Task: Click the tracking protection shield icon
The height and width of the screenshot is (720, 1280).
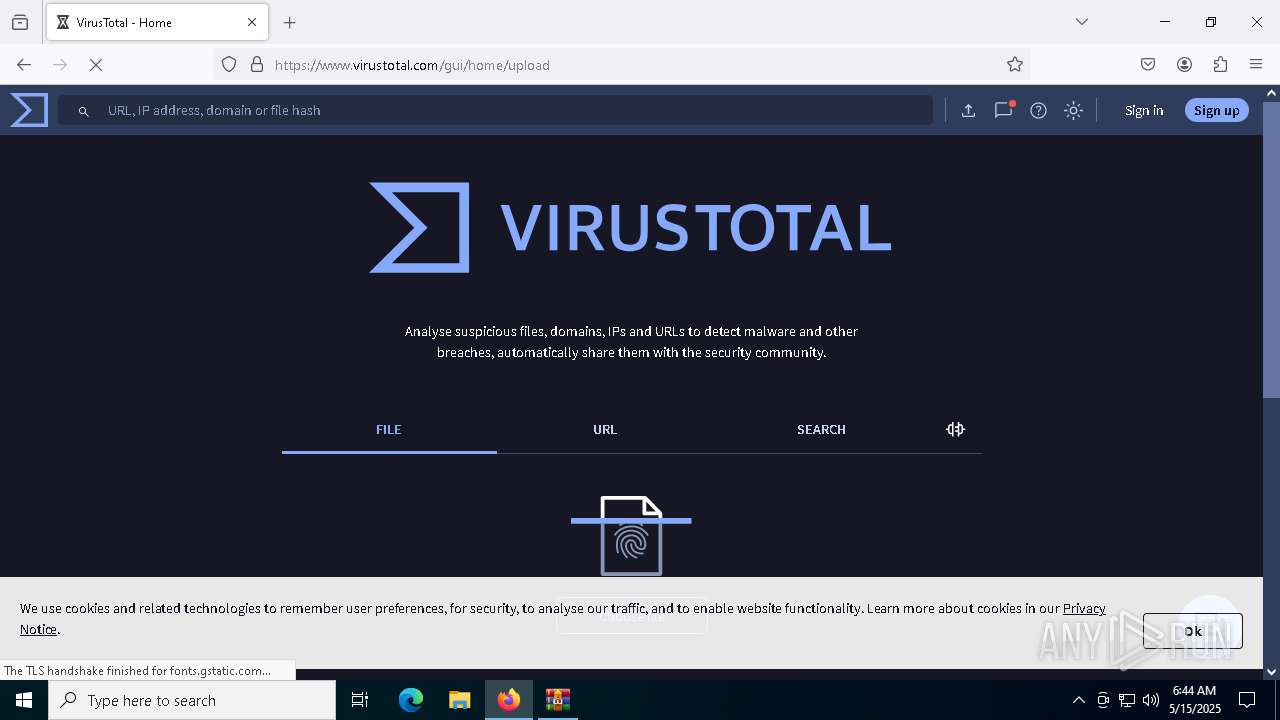Action: [229, 65]
